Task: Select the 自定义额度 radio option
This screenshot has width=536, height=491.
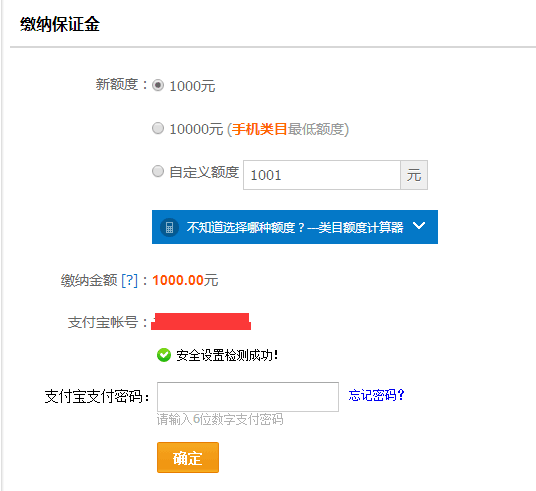Action: [158, 171]
